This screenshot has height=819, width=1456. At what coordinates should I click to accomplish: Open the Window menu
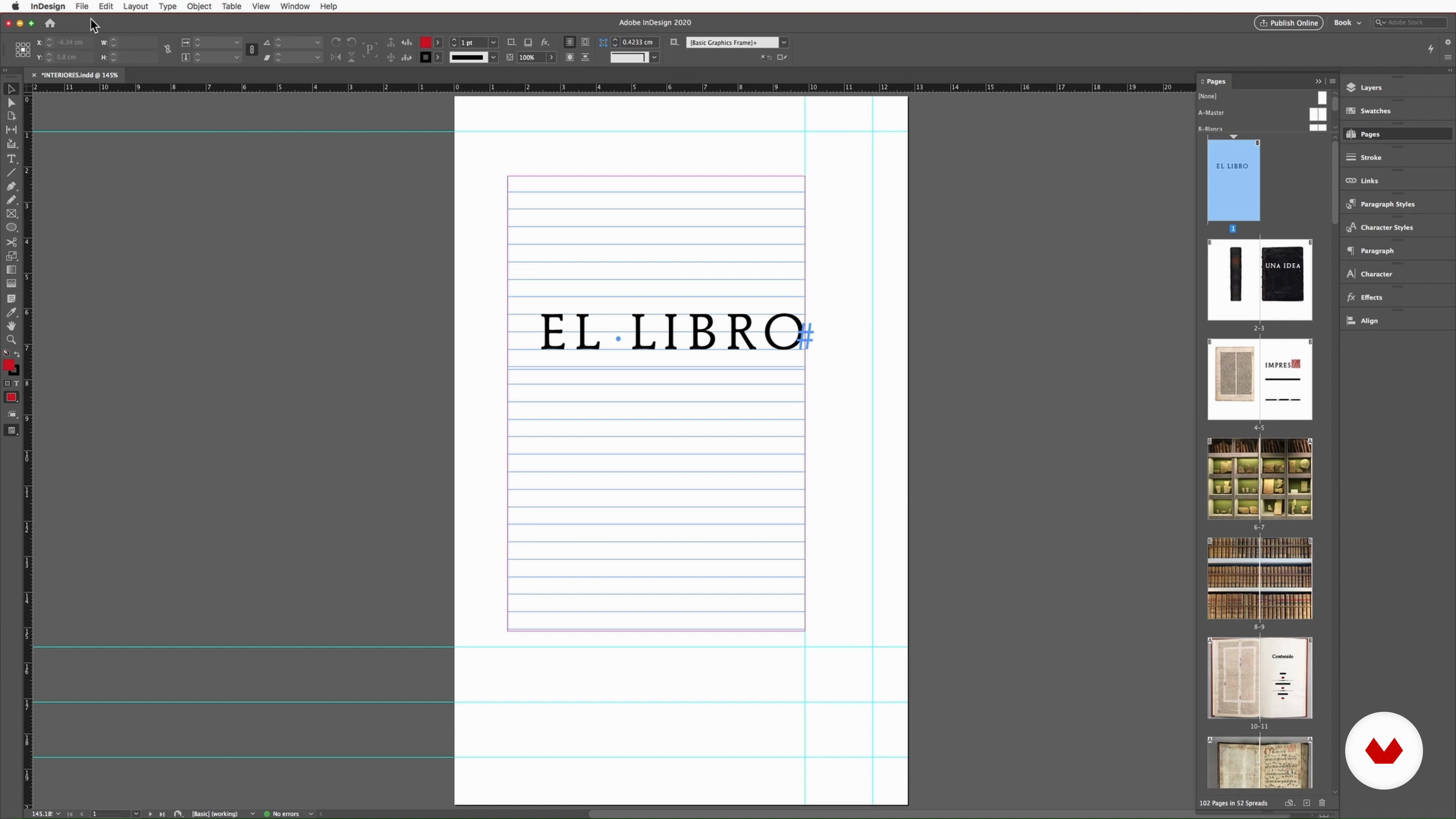[x=295, y=6]
